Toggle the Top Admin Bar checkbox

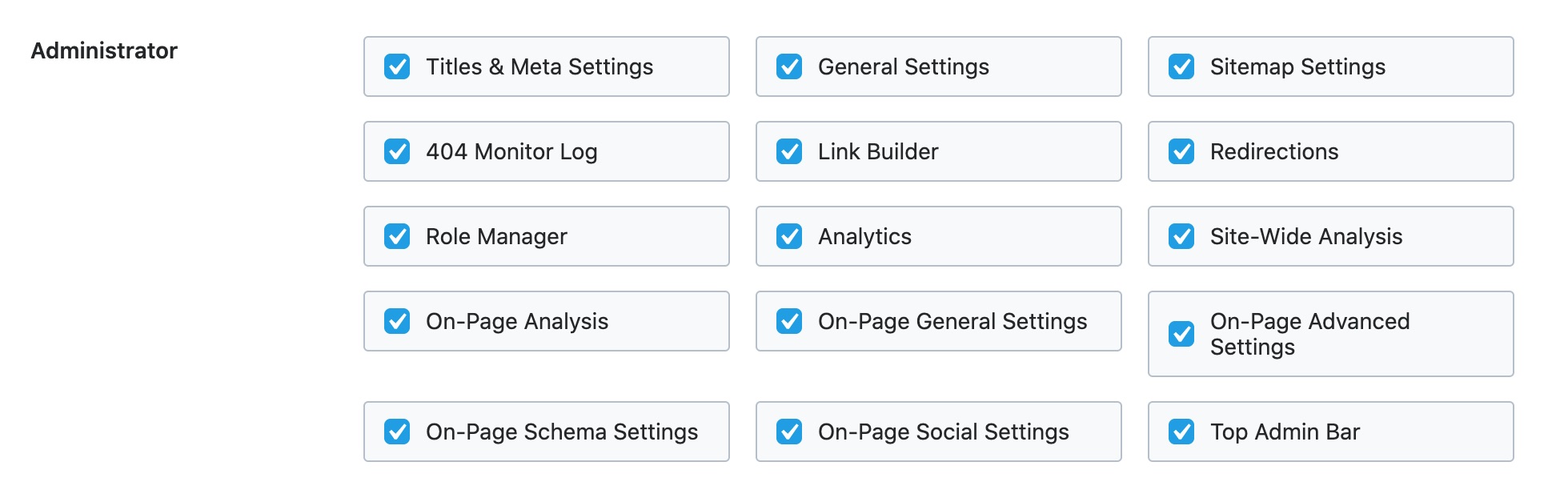[1181, 432]
